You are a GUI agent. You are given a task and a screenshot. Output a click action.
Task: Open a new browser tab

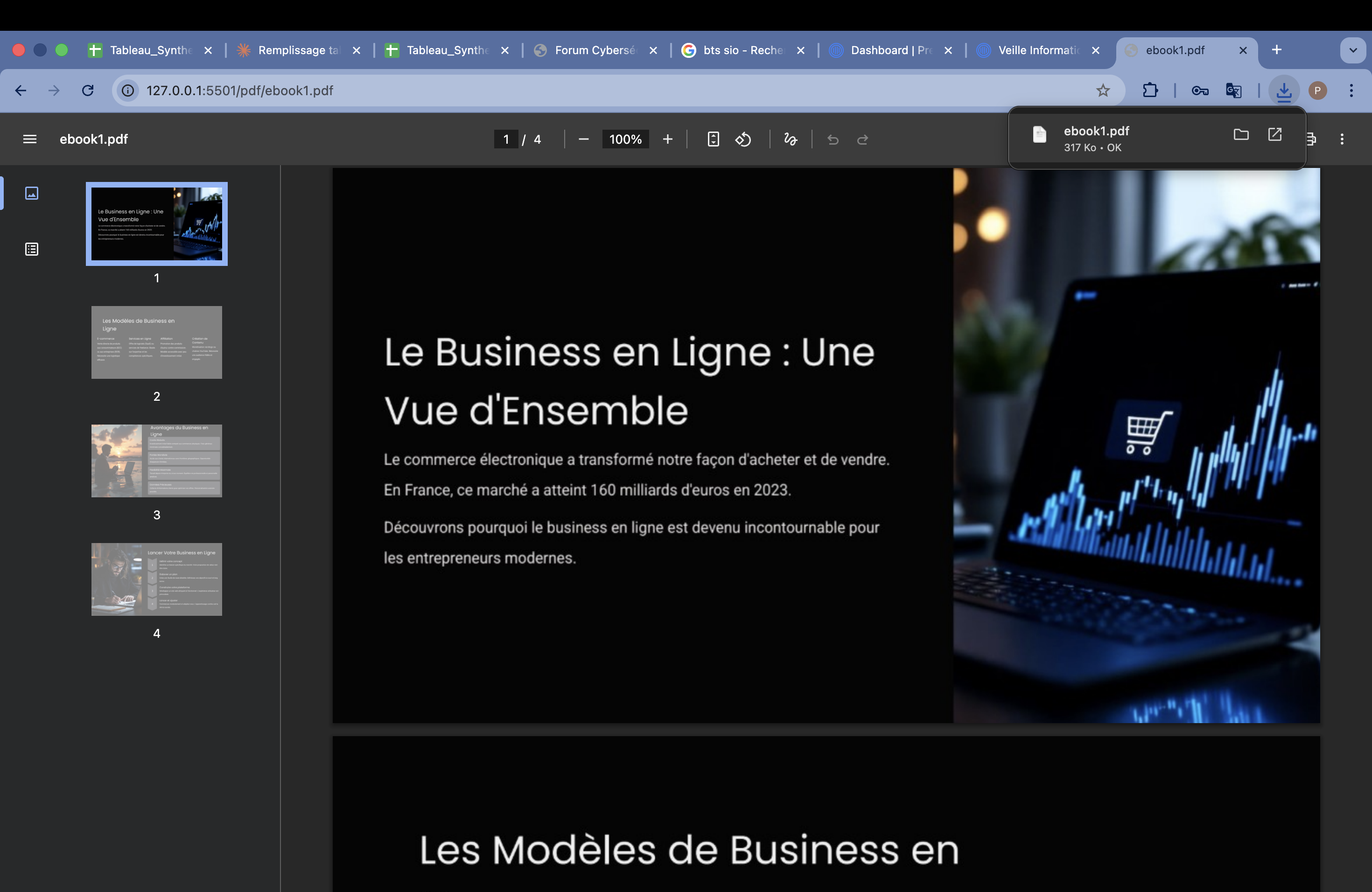[1276, 50]
